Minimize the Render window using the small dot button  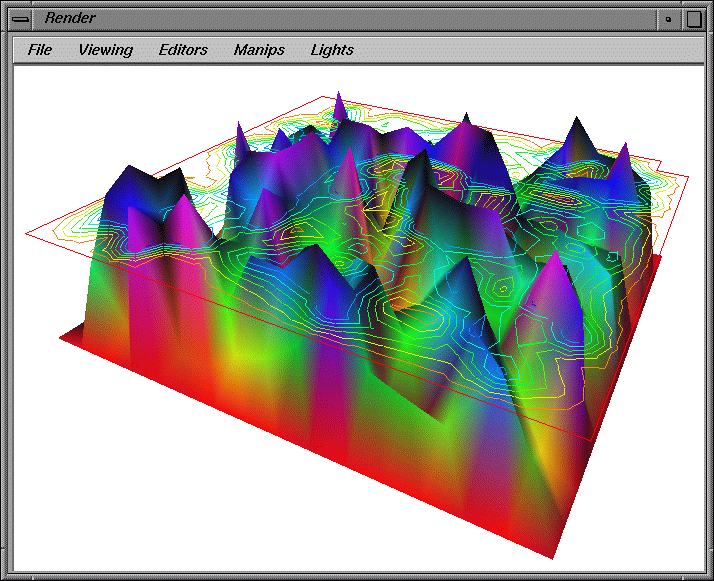[668, 19]
